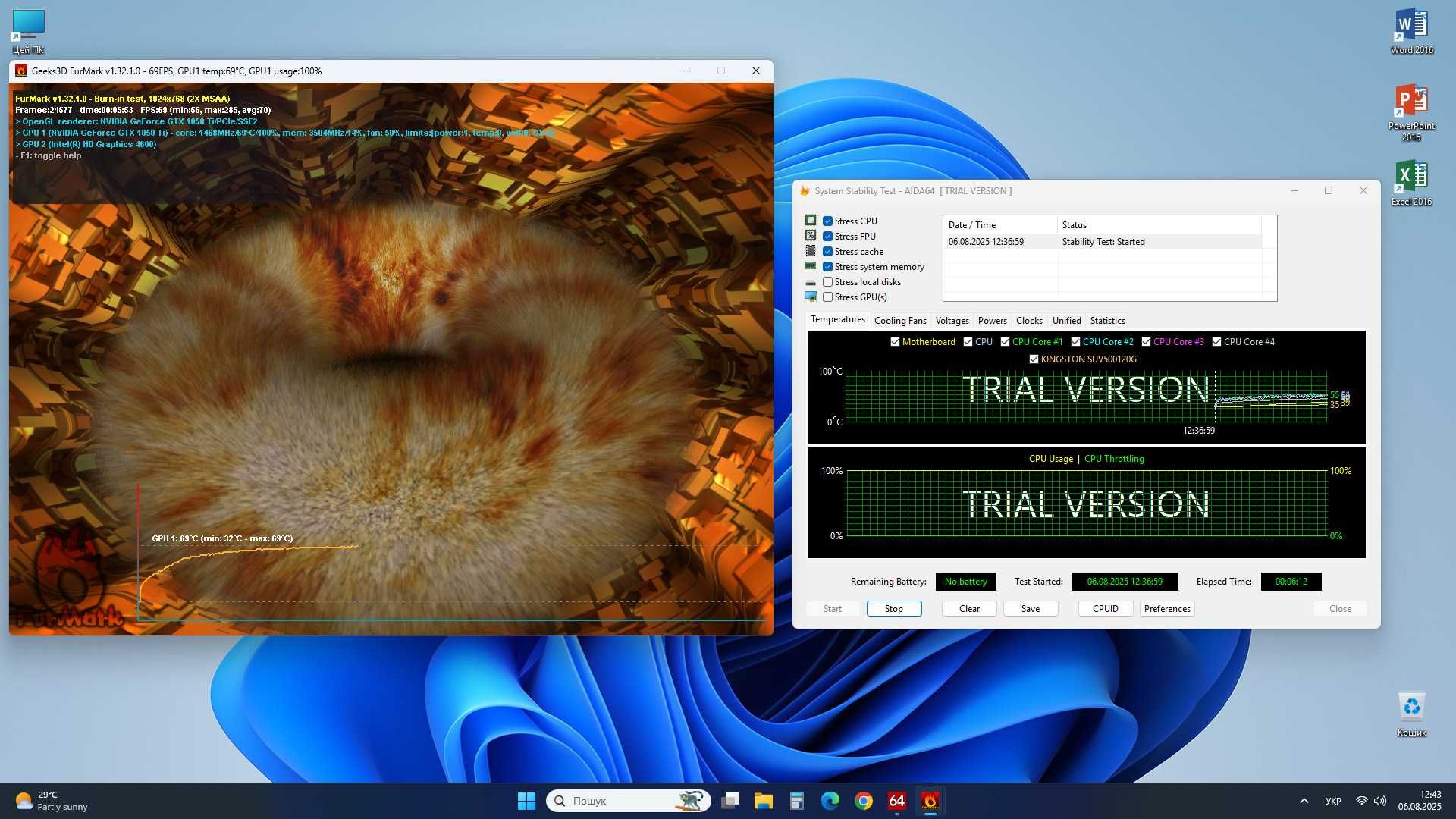This screenshot has height=819, width=1456.
Task: Toggle the Motherboard temperature graph checkbox
Action: pyautogui.click(x=895, y=341)
